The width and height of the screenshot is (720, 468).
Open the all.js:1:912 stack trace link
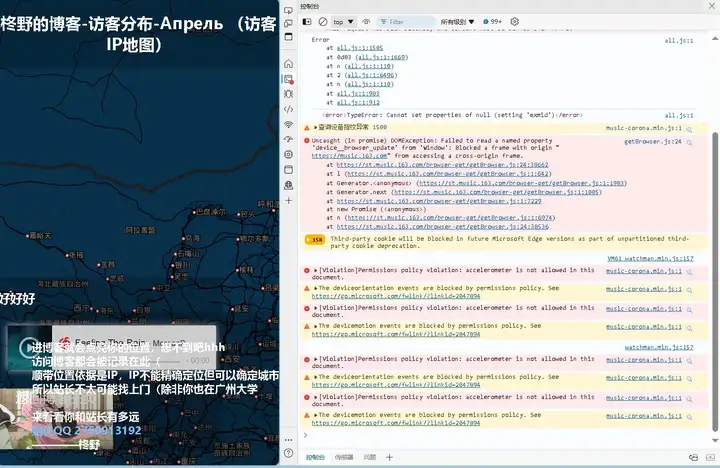point(358,102)
